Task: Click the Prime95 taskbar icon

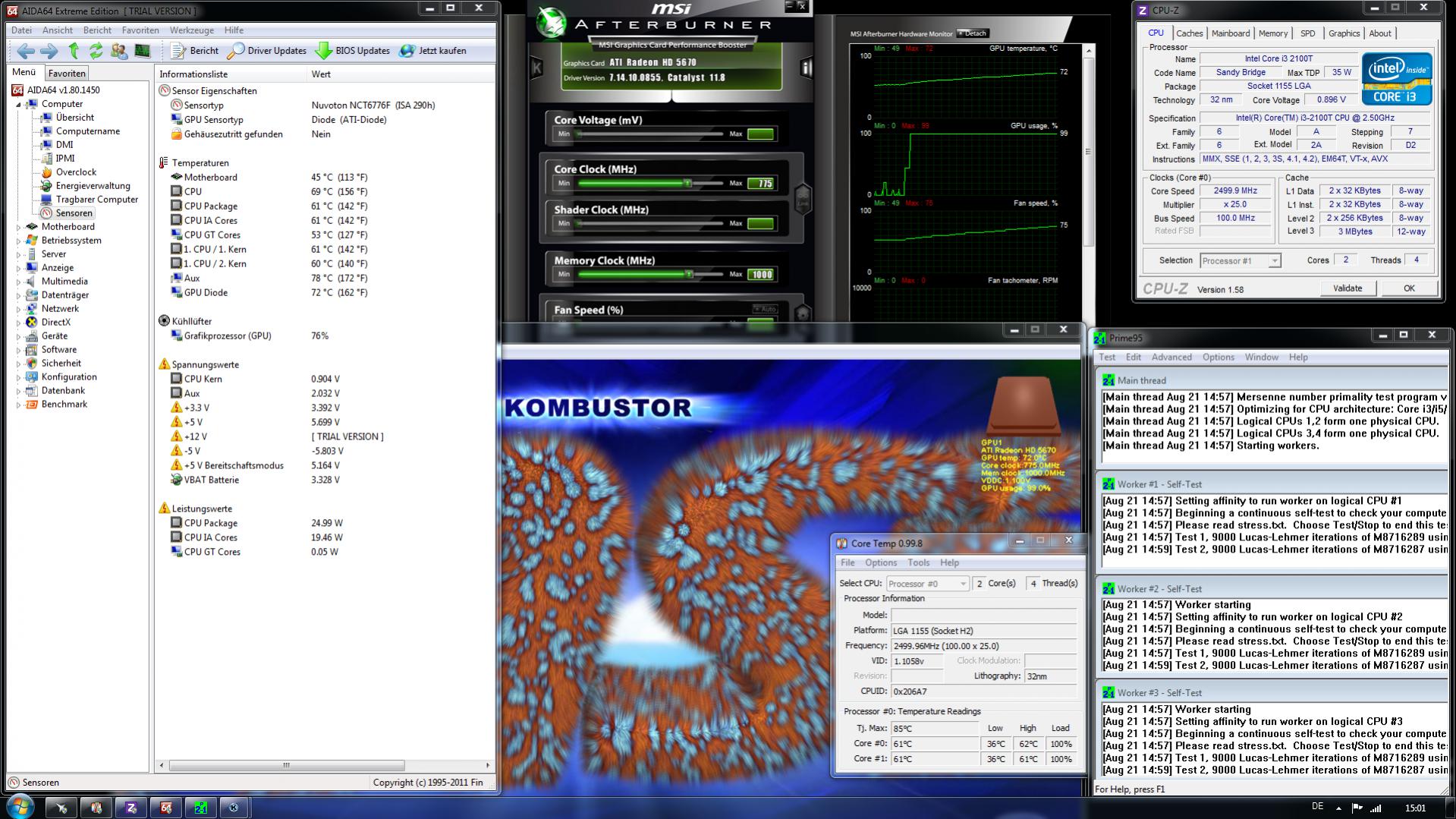Action: pos(200,808)
